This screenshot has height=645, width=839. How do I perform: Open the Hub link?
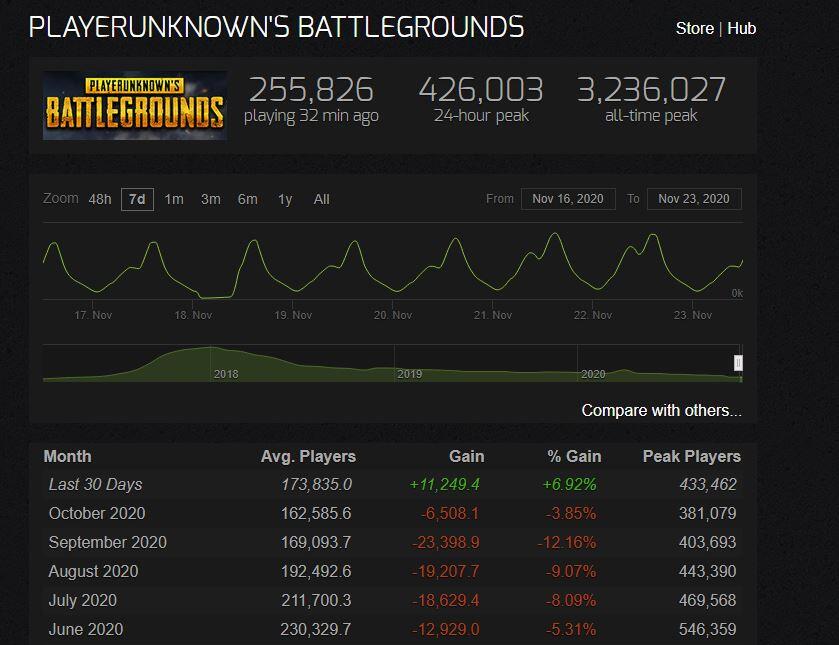(x=741, y=28)
